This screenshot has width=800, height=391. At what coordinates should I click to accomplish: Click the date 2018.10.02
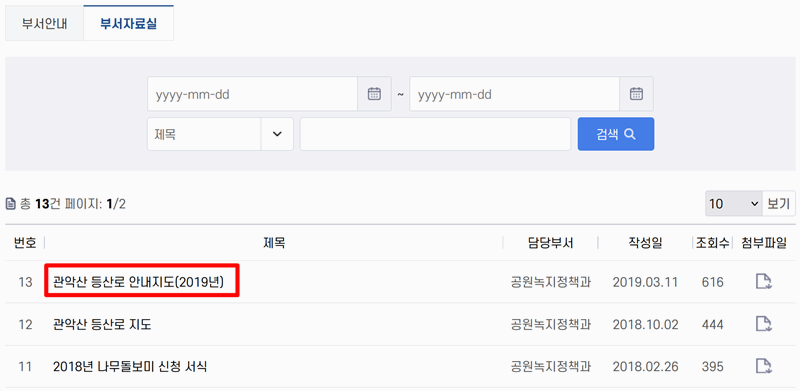point(645,324)
